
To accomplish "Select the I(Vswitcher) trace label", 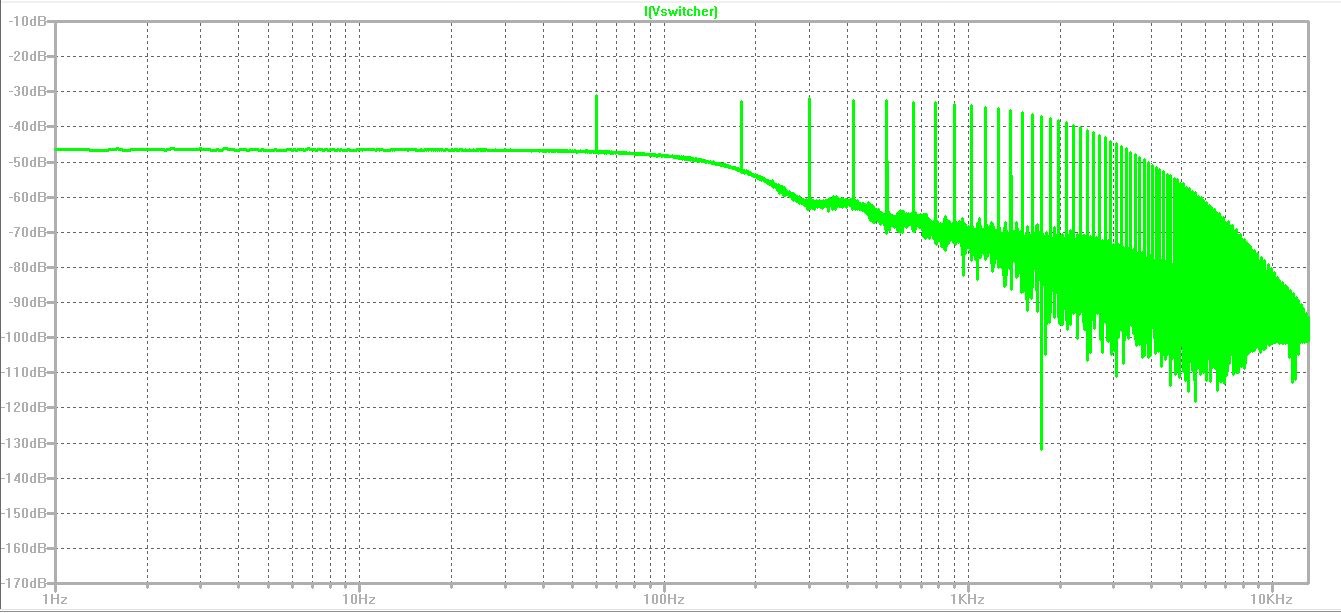I will (679, 11).
